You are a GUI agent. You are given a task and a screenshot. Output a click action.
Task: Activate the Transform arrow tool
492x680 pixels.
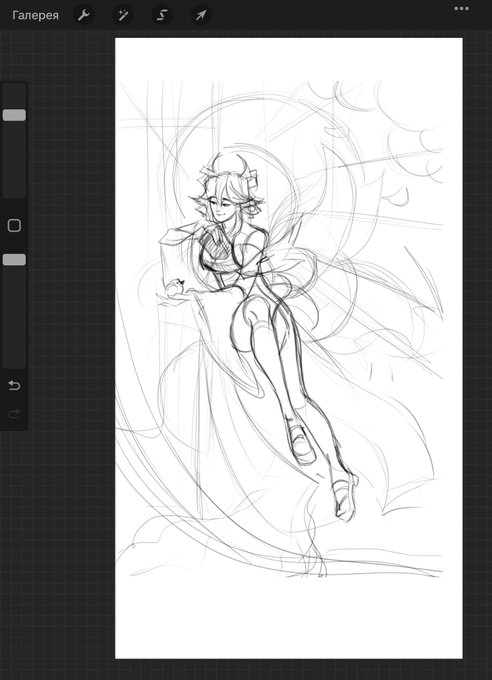tap(201, 16)
